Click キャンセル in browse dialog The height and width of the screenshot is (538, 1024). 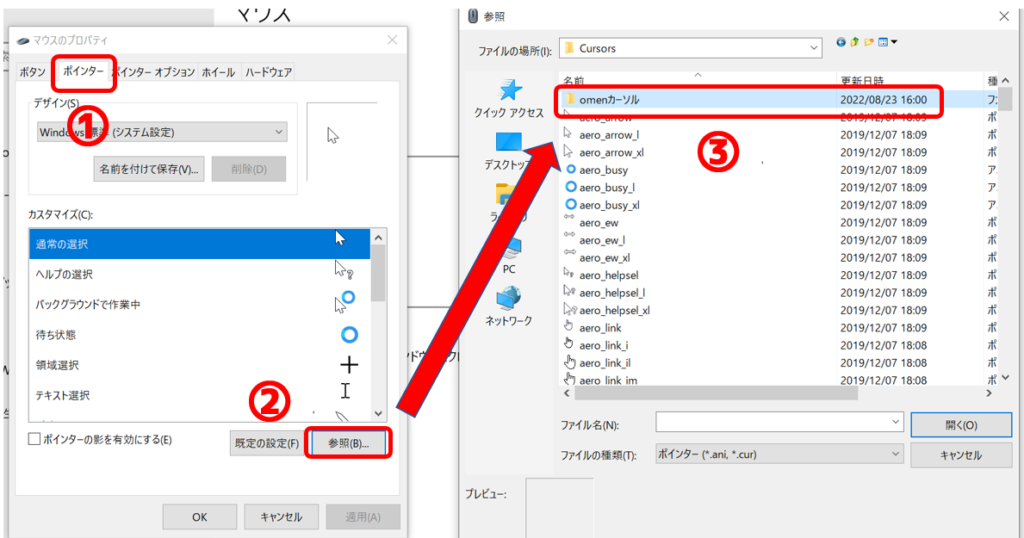tap(961, 455)
